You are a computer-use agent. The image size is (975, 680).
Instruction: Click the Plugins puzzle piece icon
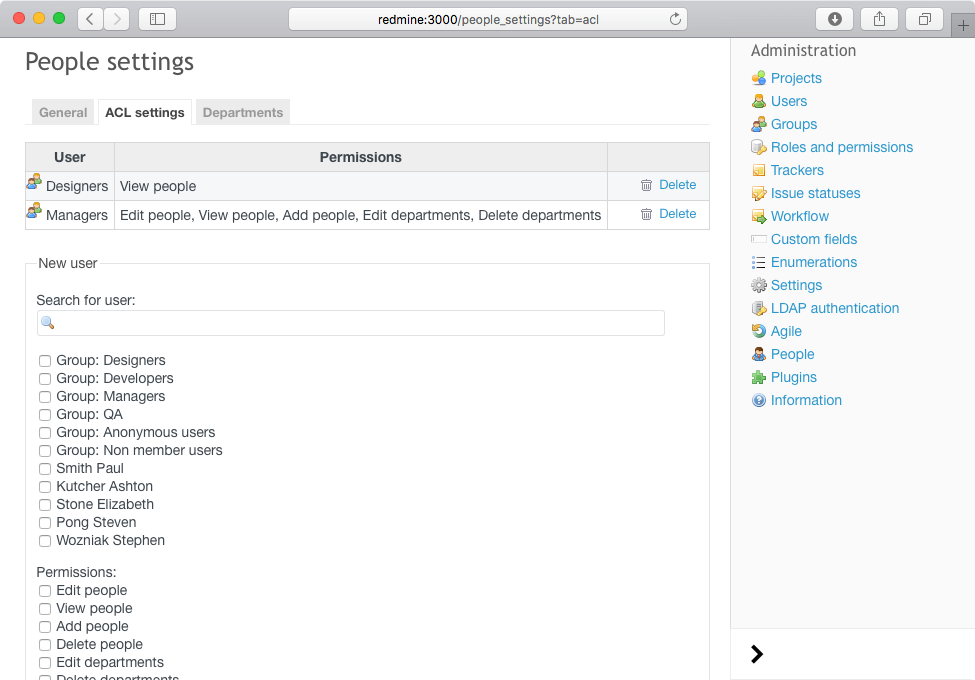pos(759,377)
